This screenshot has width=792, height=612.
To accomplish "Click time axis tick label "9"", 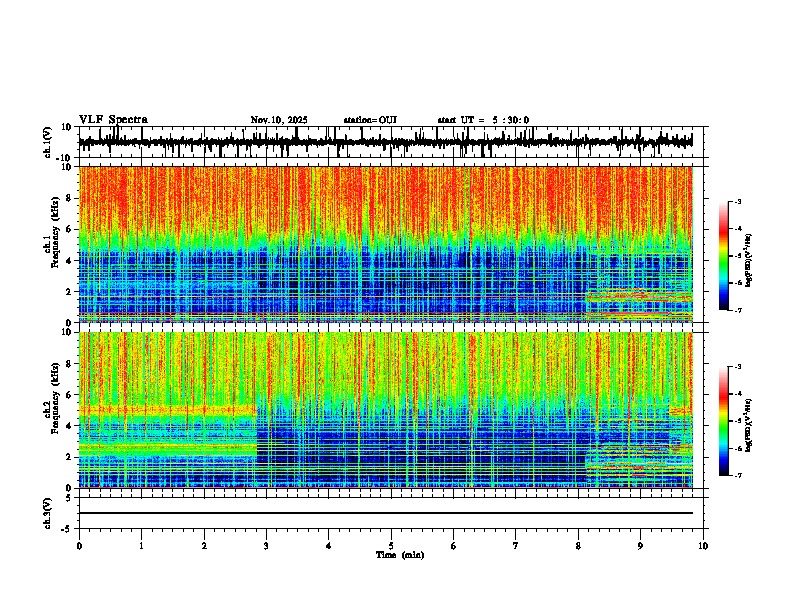I will (x=640, y=546).
